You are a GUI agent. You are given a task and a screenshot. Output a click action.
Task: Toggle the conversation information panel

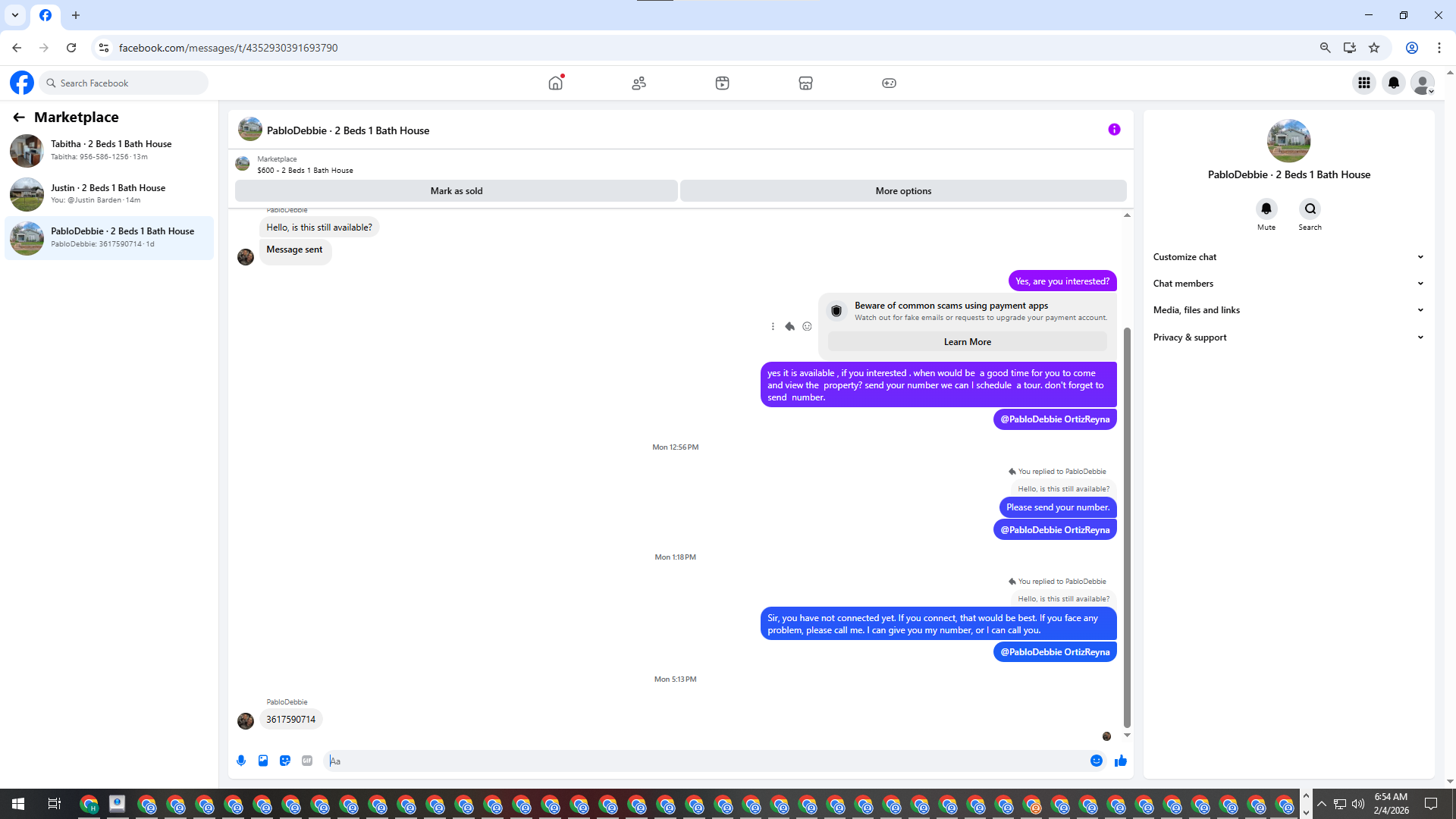tap(1114, 130)
